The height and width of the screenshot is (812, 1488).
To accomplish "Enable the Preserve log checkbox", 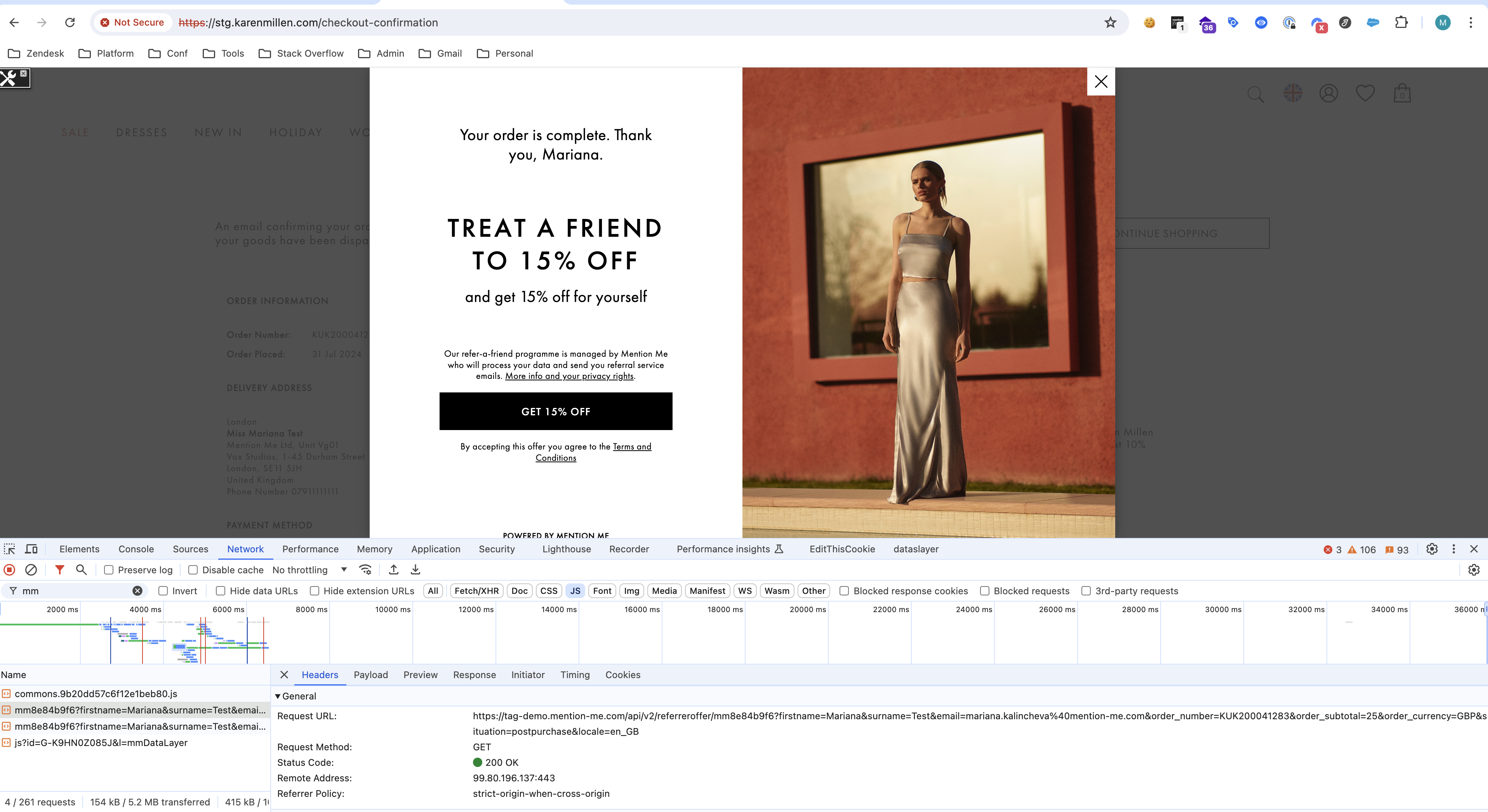I will [x=109, y=569].
